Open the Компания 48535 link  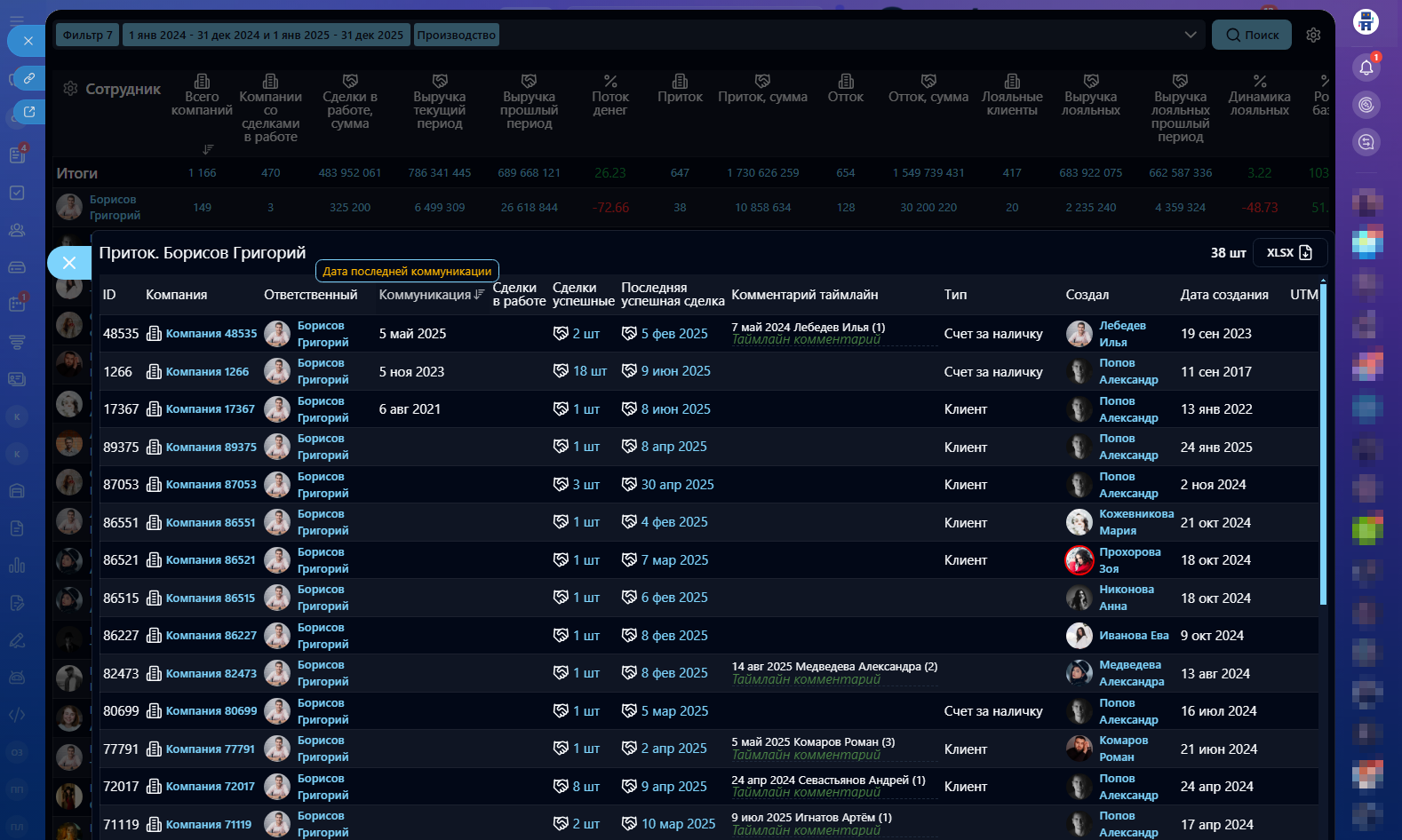point(211,334)
